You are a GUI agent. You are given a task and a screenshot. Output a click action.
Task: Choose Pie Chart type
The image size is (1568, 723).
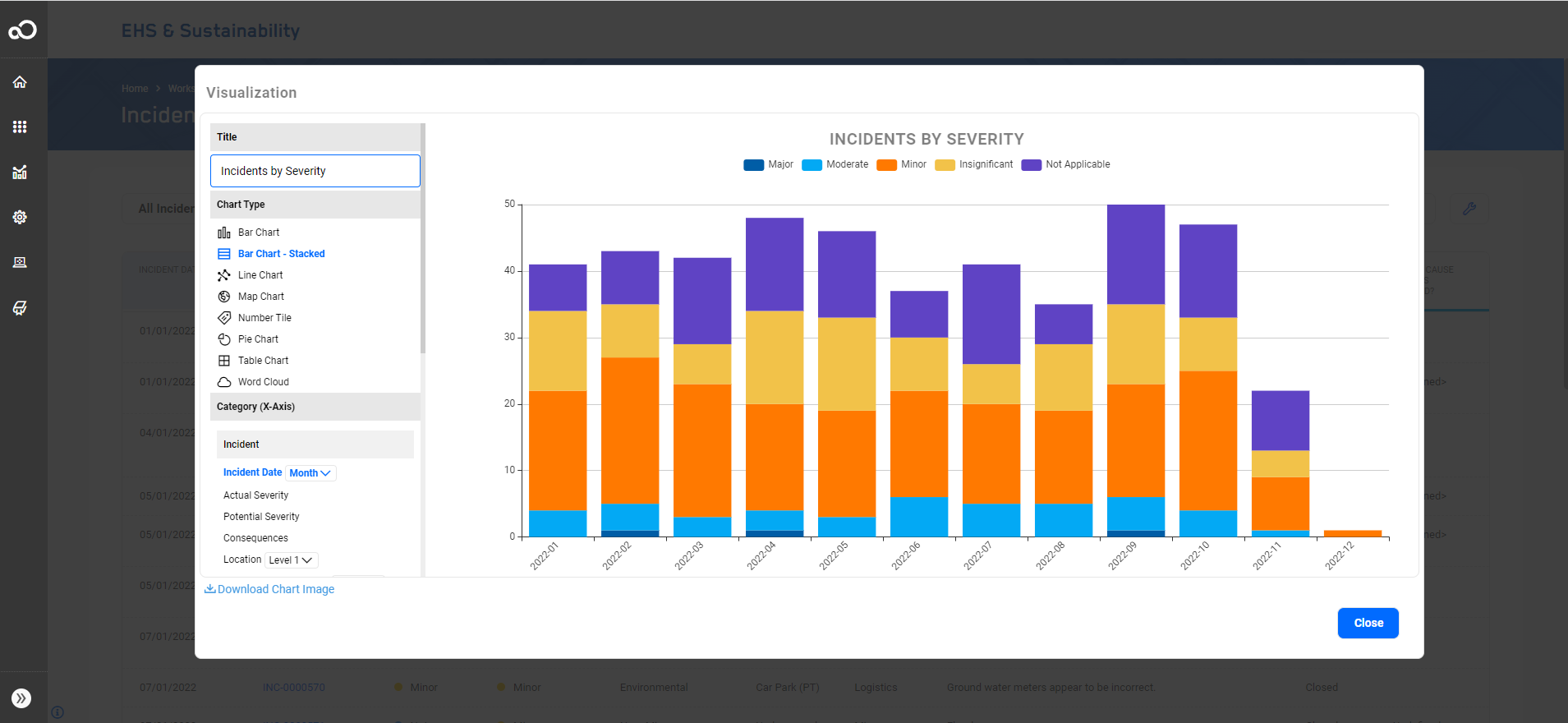tap(258, 339)
